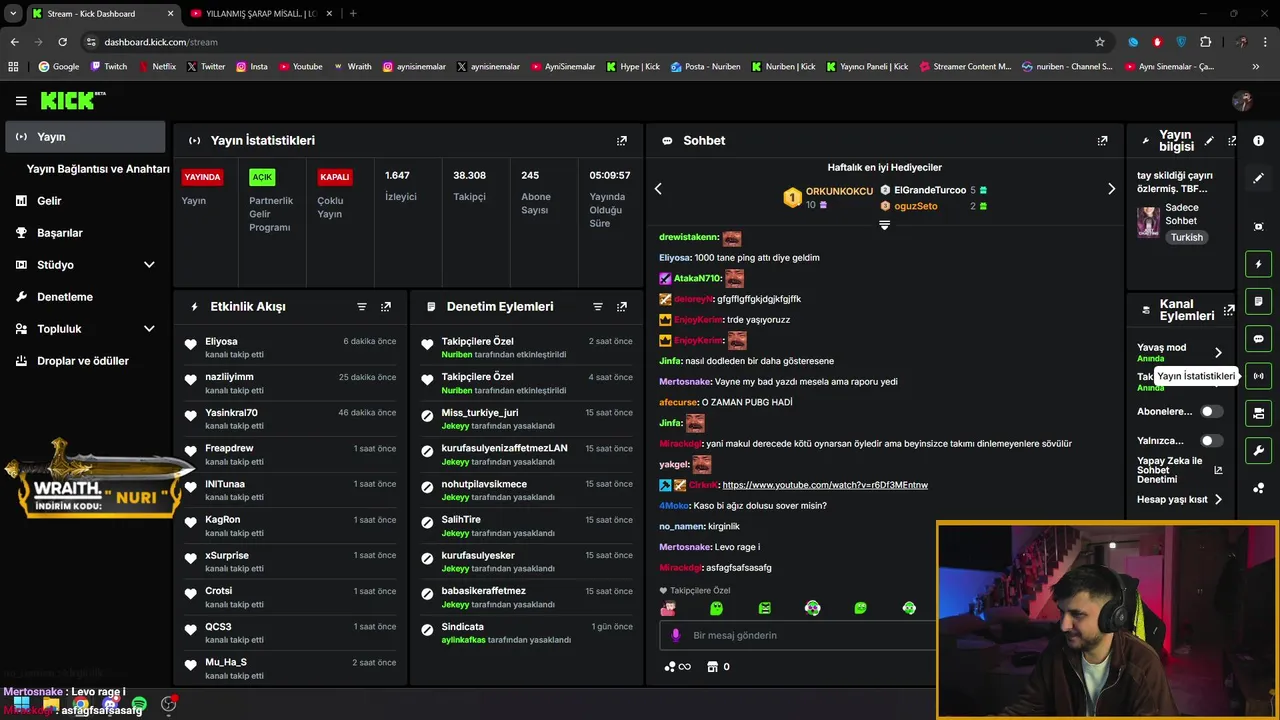The height and width of the screenshot is (720, 1280).
Task: Open the YouTube link posted in chat
Action: (x=825, y=485)
